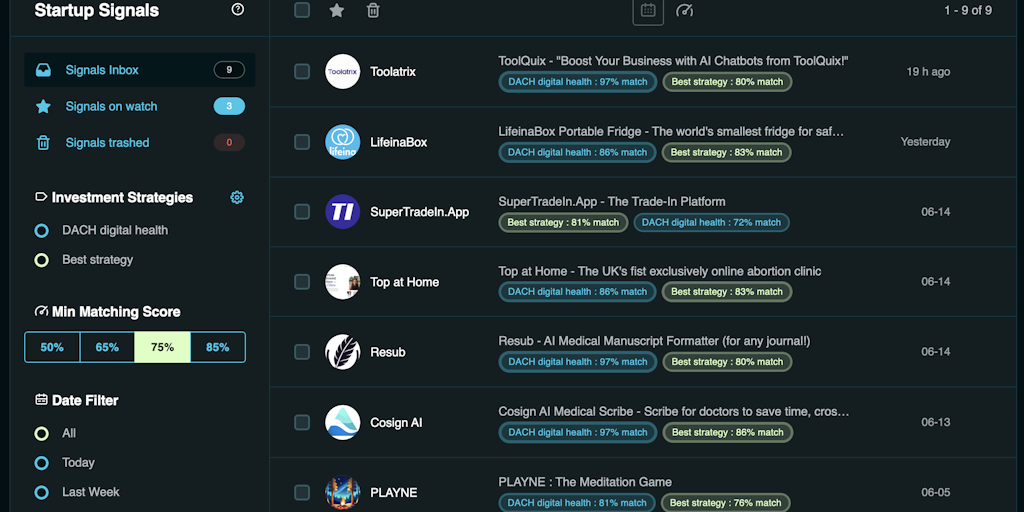Image resolution: width=1024 pixels, height=512 pixels.
Task: Click PLAYNE DACH digital health 81% tag
Action: point(577,502)
